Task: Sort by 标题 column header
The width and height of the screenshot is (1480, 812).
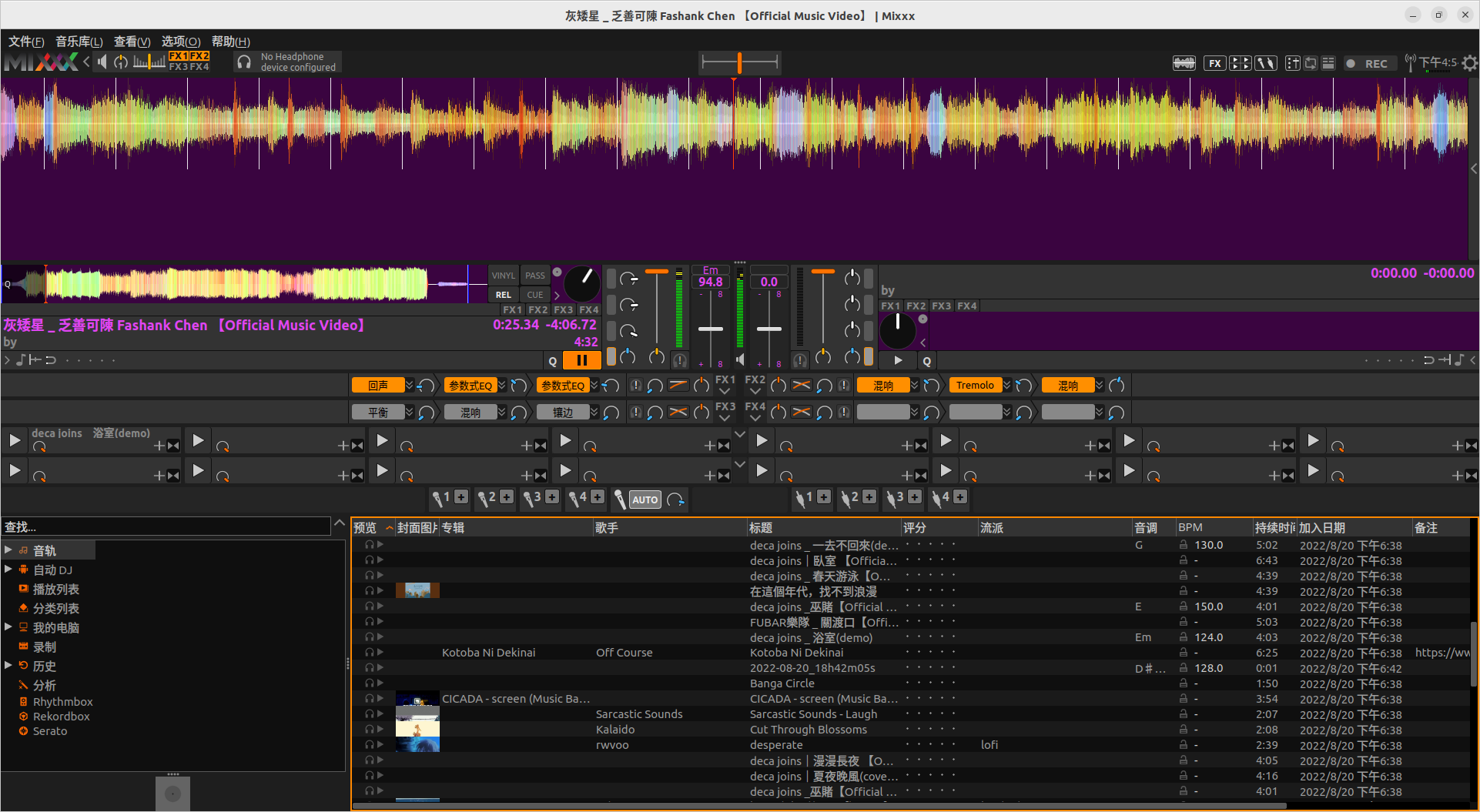Action: tap(824, 527)
